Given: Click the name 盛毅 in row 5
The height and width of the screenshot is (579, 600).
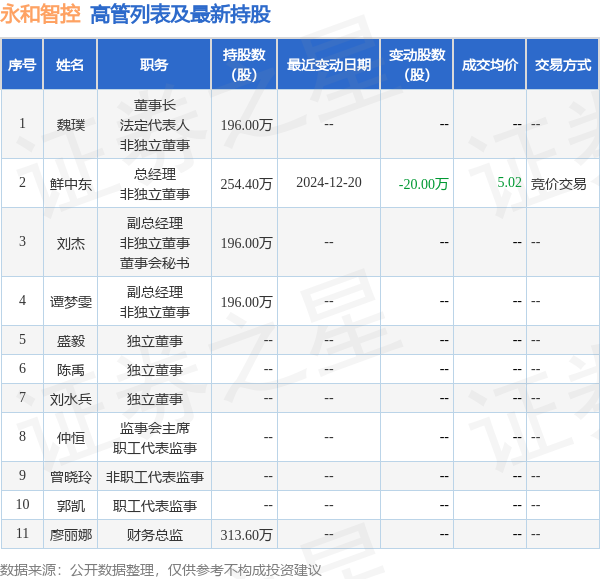Looking at the screenshot, I should point(71,341).
